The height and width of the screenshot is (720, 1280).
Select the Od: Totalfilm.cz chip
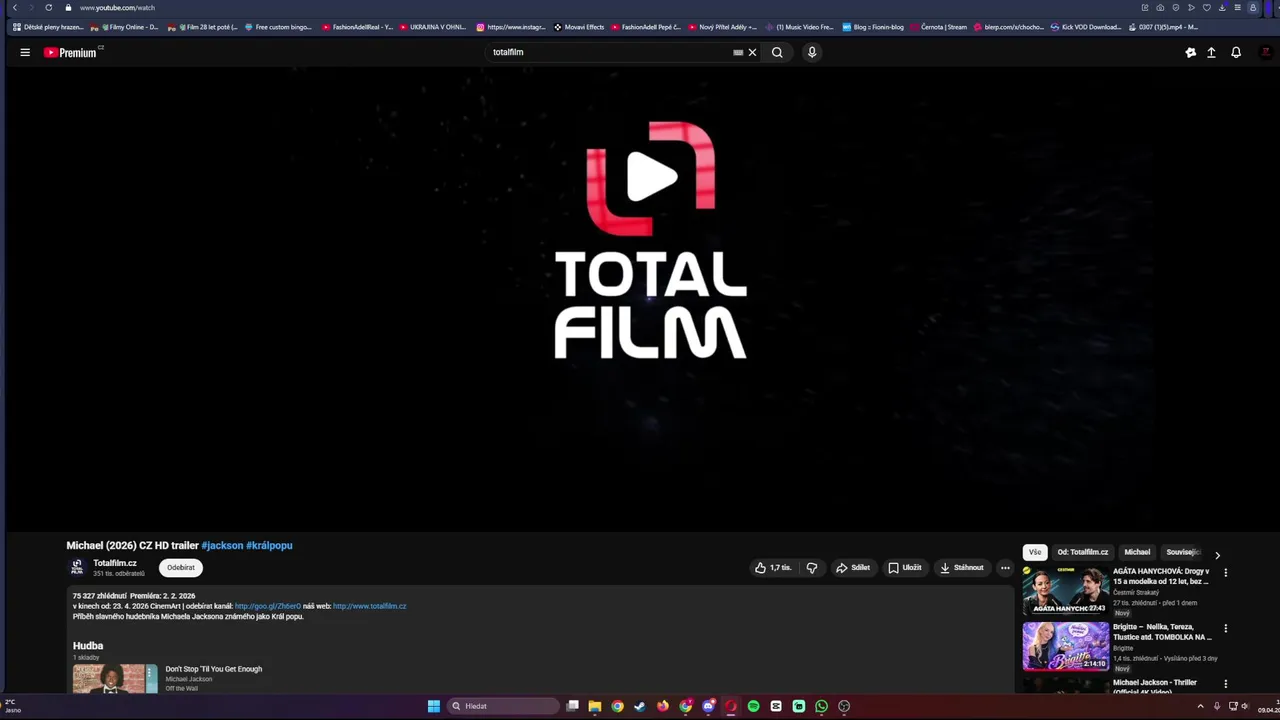[1083, 552]
